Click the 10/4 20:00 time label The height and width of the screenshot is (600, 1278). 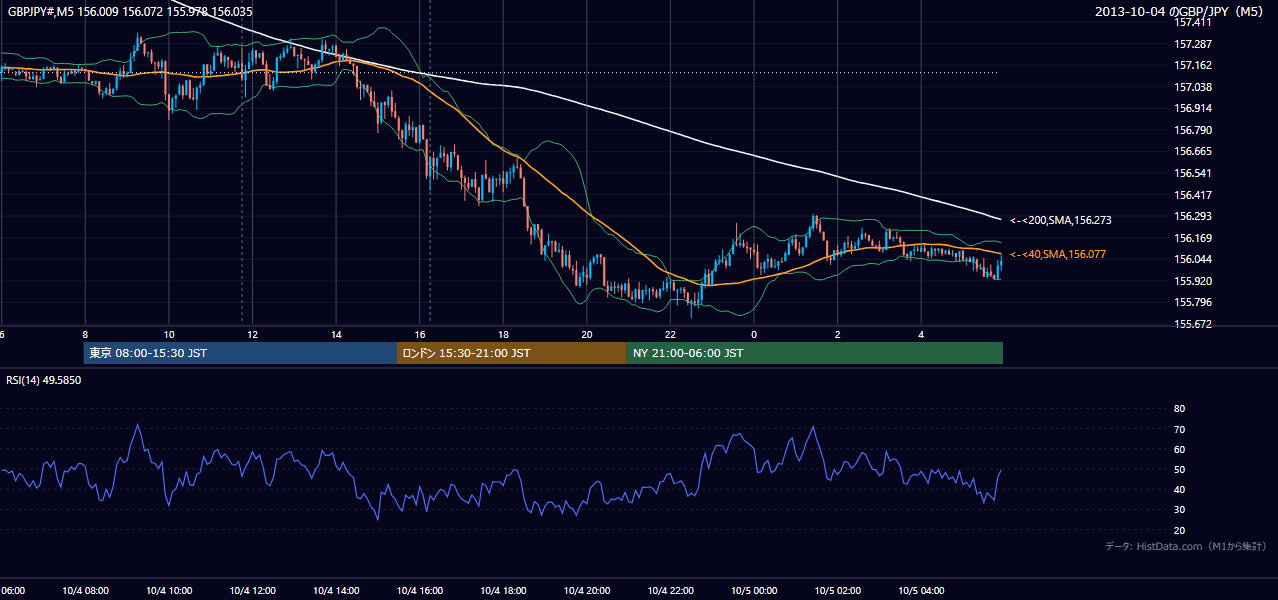click(586, 591)
